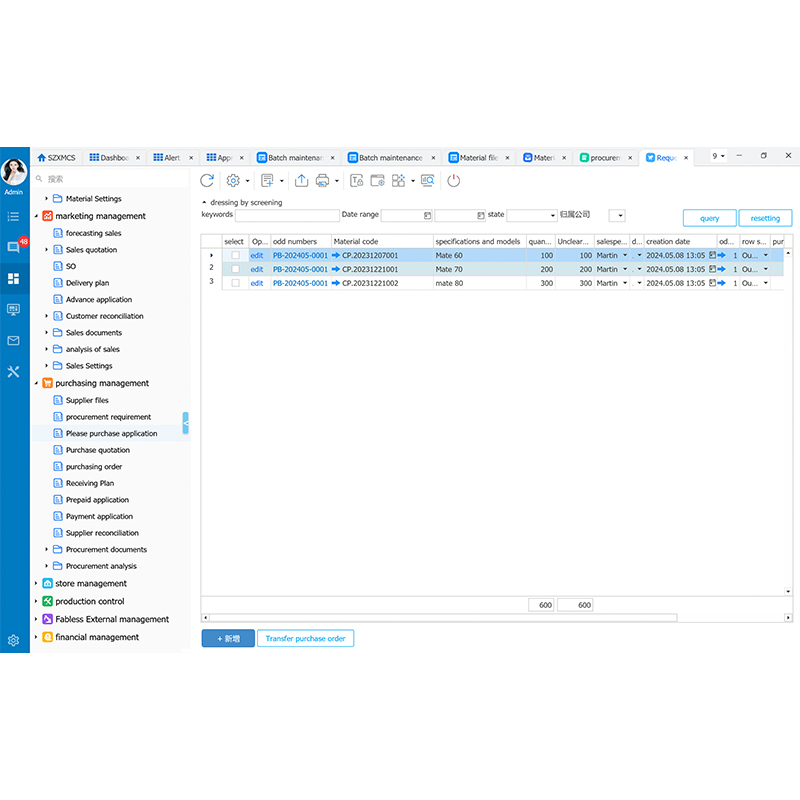Tick the select checkbox on row 3
Image resolution: width=800 pixels, height=800 pixels.
click(x=237, y=283)
